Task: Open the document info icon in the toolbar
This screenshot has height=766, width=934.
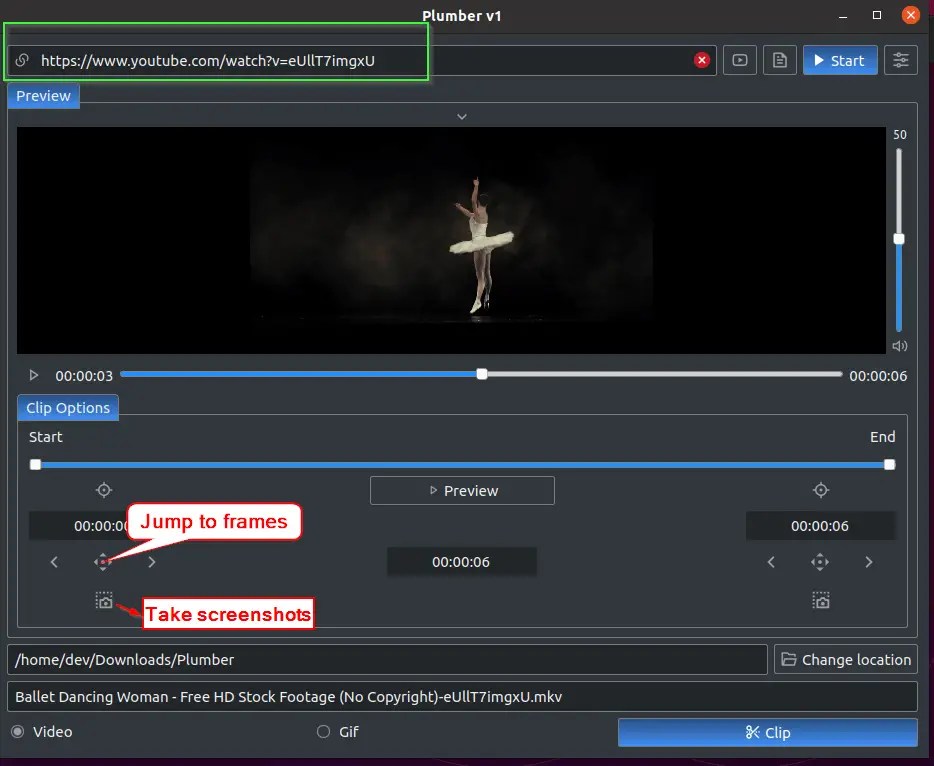Action: 780,60
